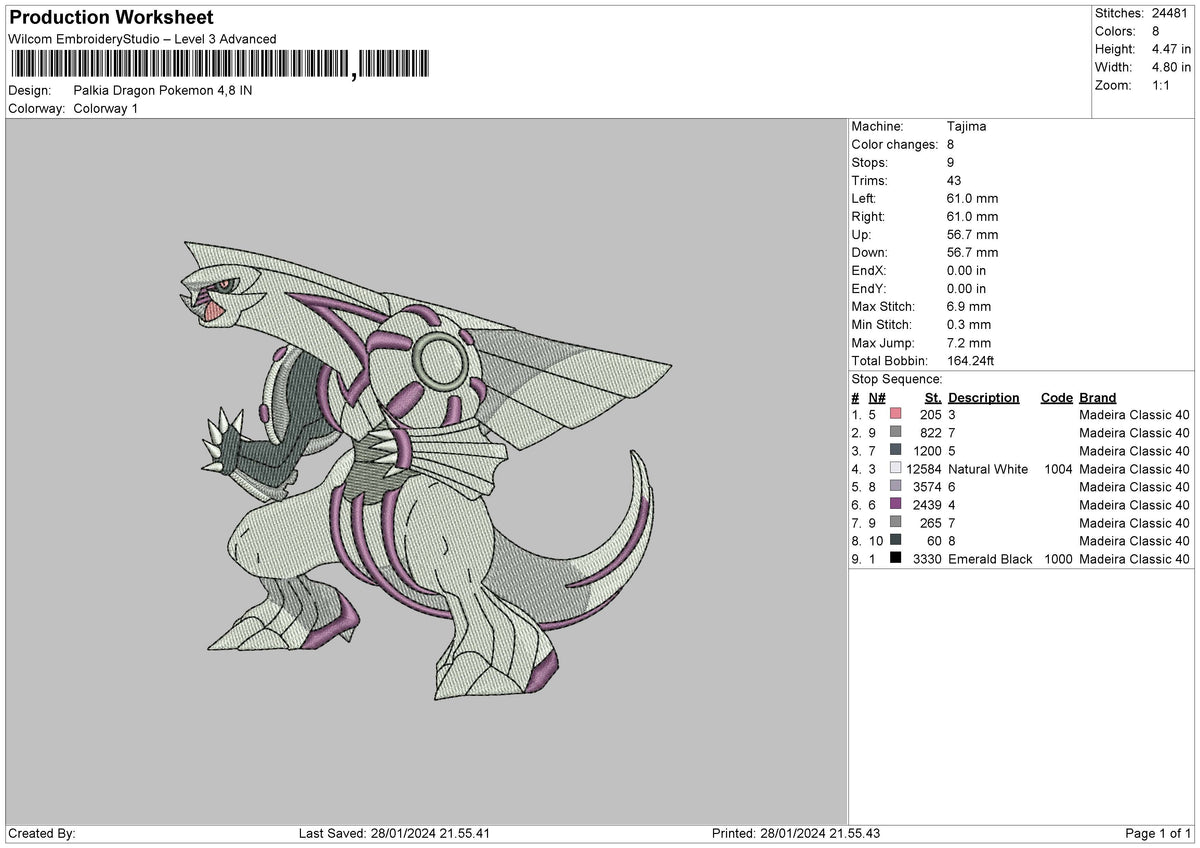1200x848 pixels.
Task: Click design name Palkia Dragon Pokemon 4,8 IN
Action: (163, 90)
